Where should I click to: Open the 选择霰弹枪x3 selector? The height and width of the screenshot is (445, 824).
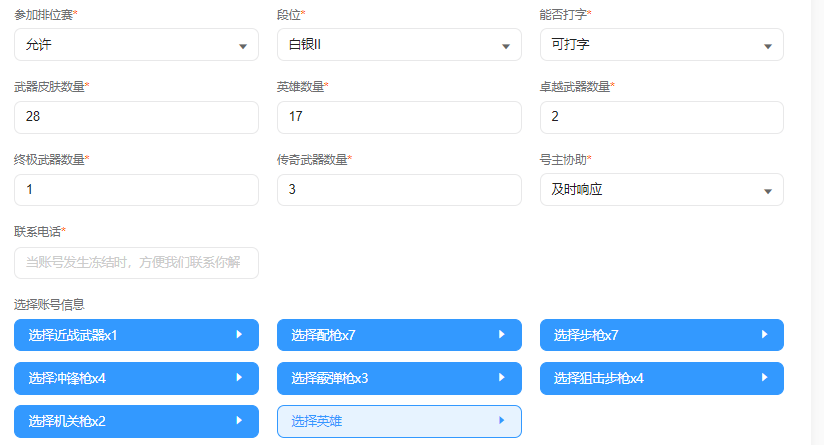[399, 378]
